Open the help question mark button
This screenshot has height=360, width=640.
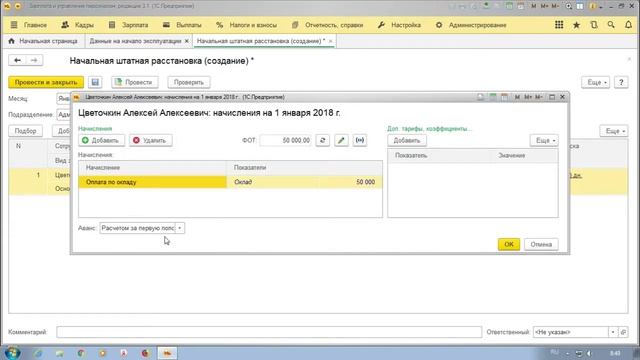point(621,82)
